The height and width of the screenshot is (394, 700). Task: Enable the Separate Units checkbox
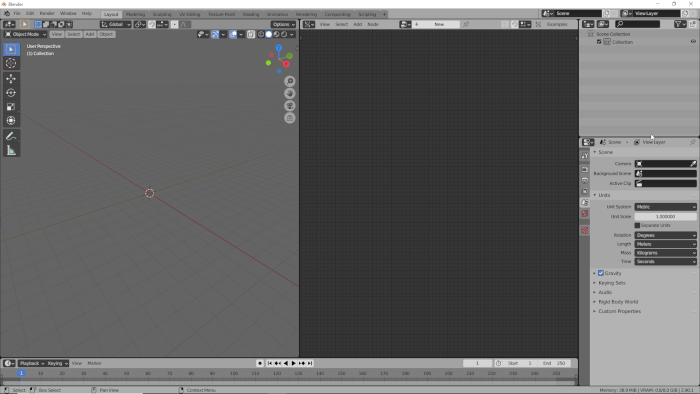point(637,225)
